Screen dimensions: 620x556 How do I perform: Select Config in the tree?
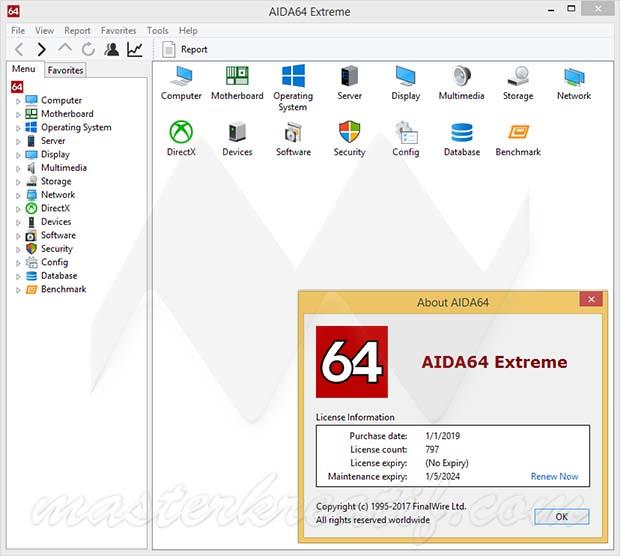pyautogui.click(x=54, y=262)
